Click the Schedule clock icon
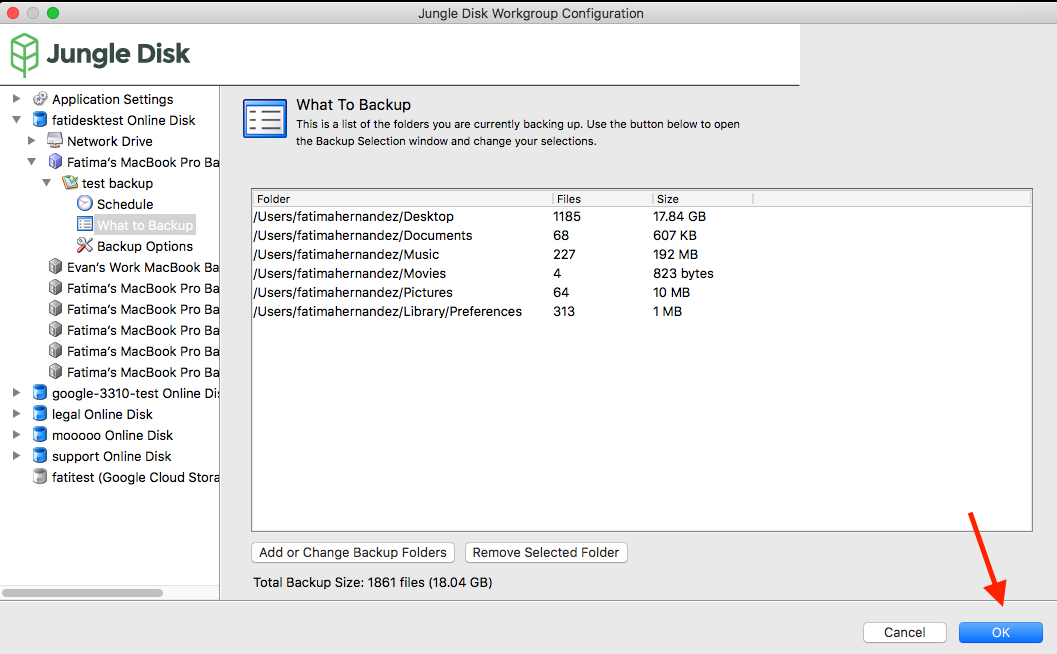 (85, 204)
